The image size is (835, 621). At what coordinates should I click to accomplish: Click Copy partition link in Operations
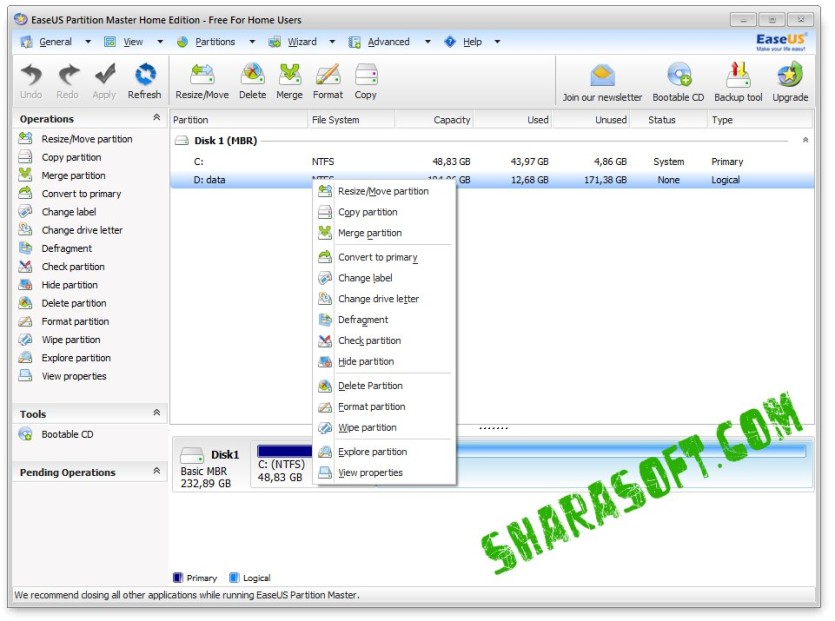[71, 157]
